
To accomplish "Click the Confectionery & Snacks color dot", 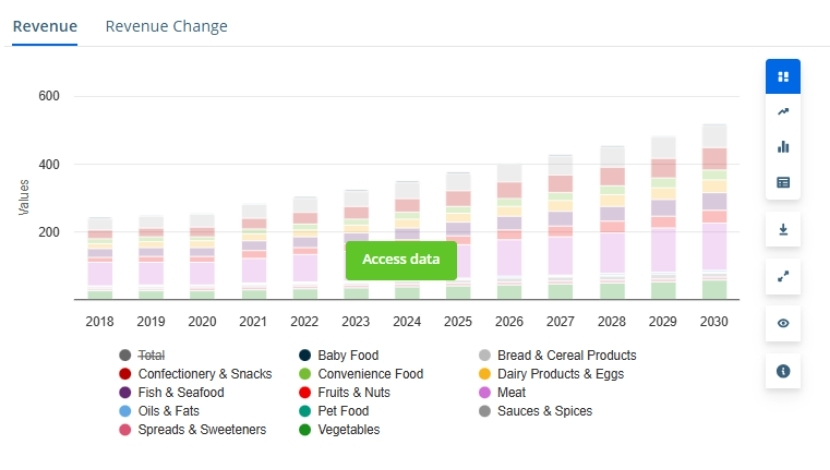I will coord(125,374).
